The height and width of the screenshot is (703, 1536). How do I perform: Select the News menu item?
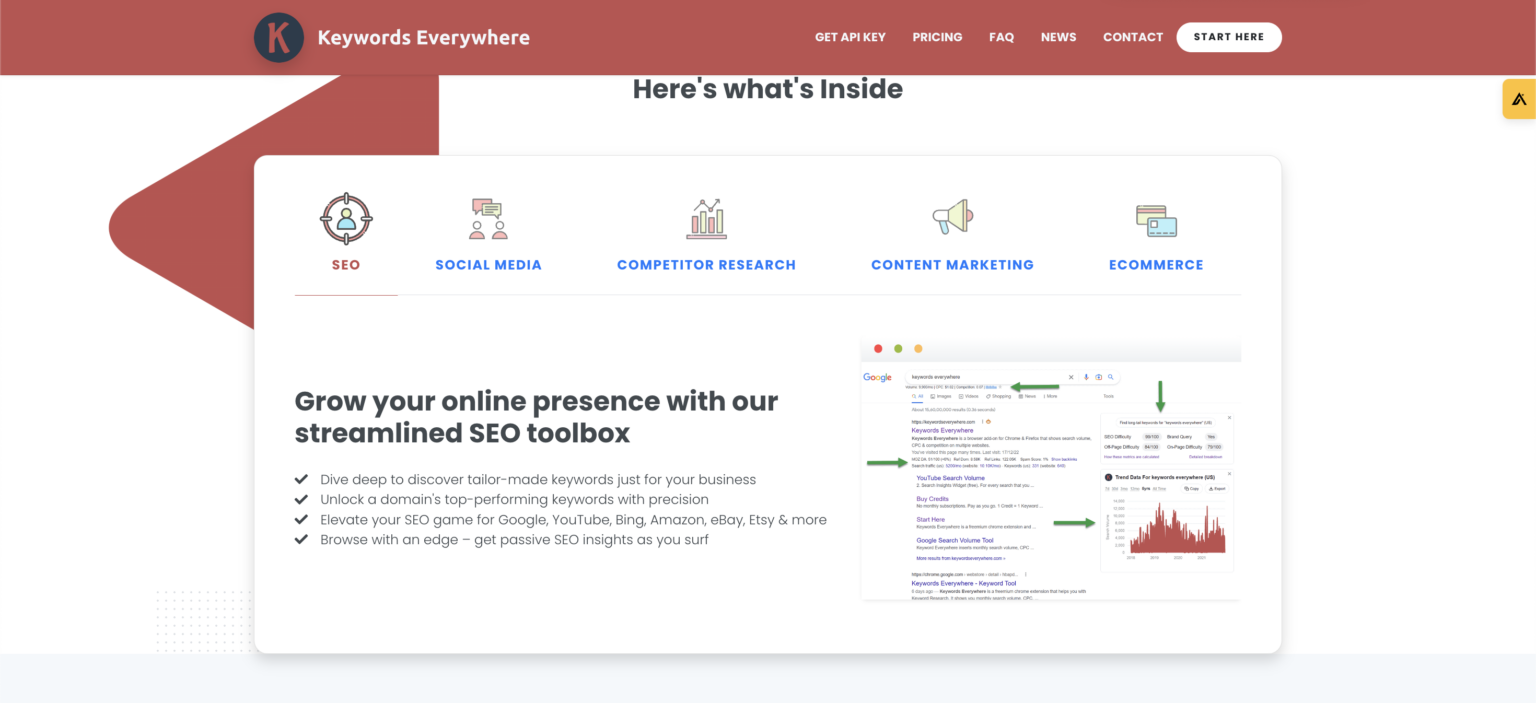(1058, 37)
